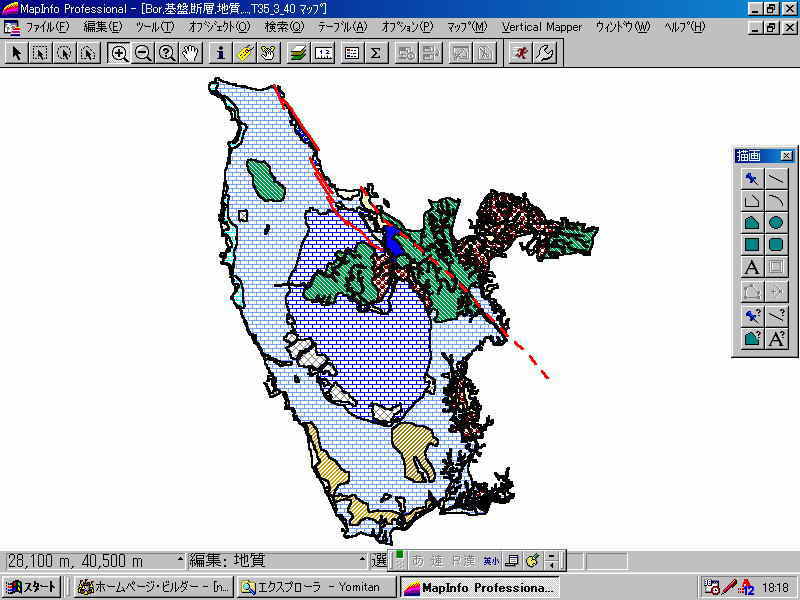Viewport: 800px width, 600px height.
Task: Open the Region Style picker button
Action: 752,338
